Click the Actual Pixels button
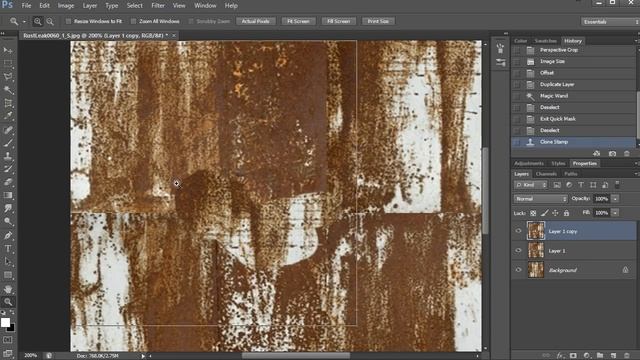This screenshot has width=640, height=360. click(256, 21)
